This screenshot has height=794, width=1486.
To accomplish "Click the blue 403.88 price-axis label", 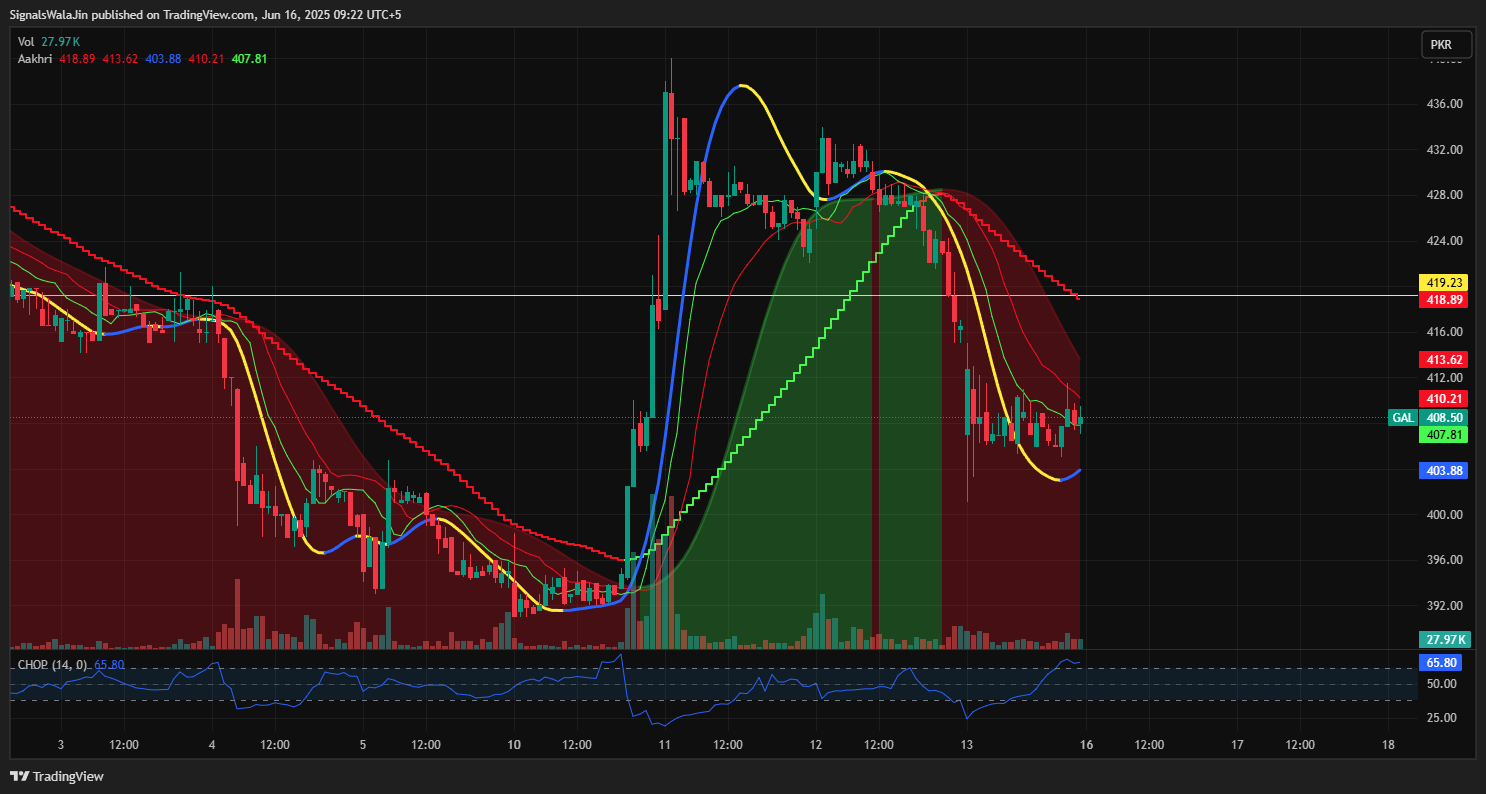I will point(1443,470).
